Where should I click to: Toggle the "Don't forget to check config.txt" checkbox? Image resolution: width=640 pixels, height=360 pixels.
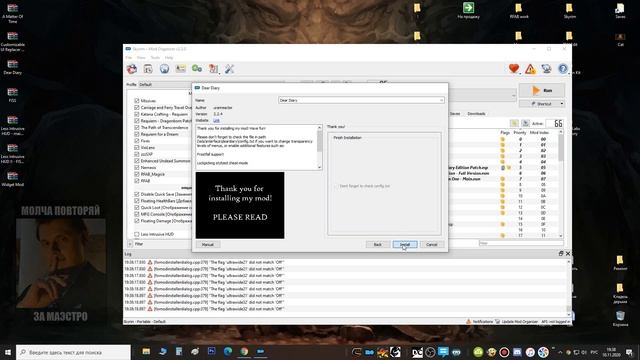(336, 186)
